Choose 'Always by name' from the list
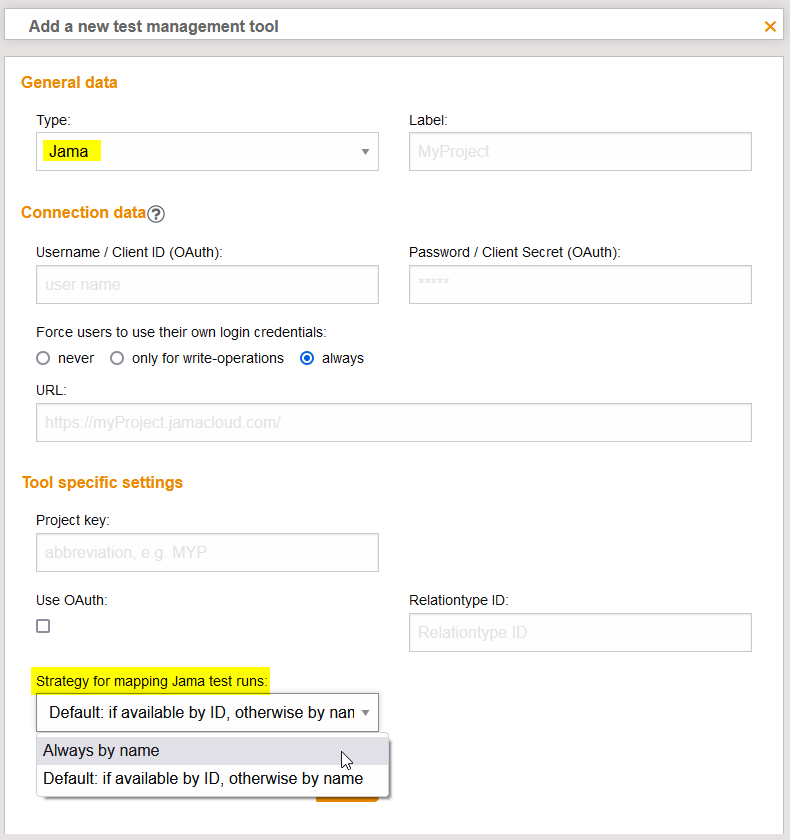The image size is (790, 840). coord(101,751)
